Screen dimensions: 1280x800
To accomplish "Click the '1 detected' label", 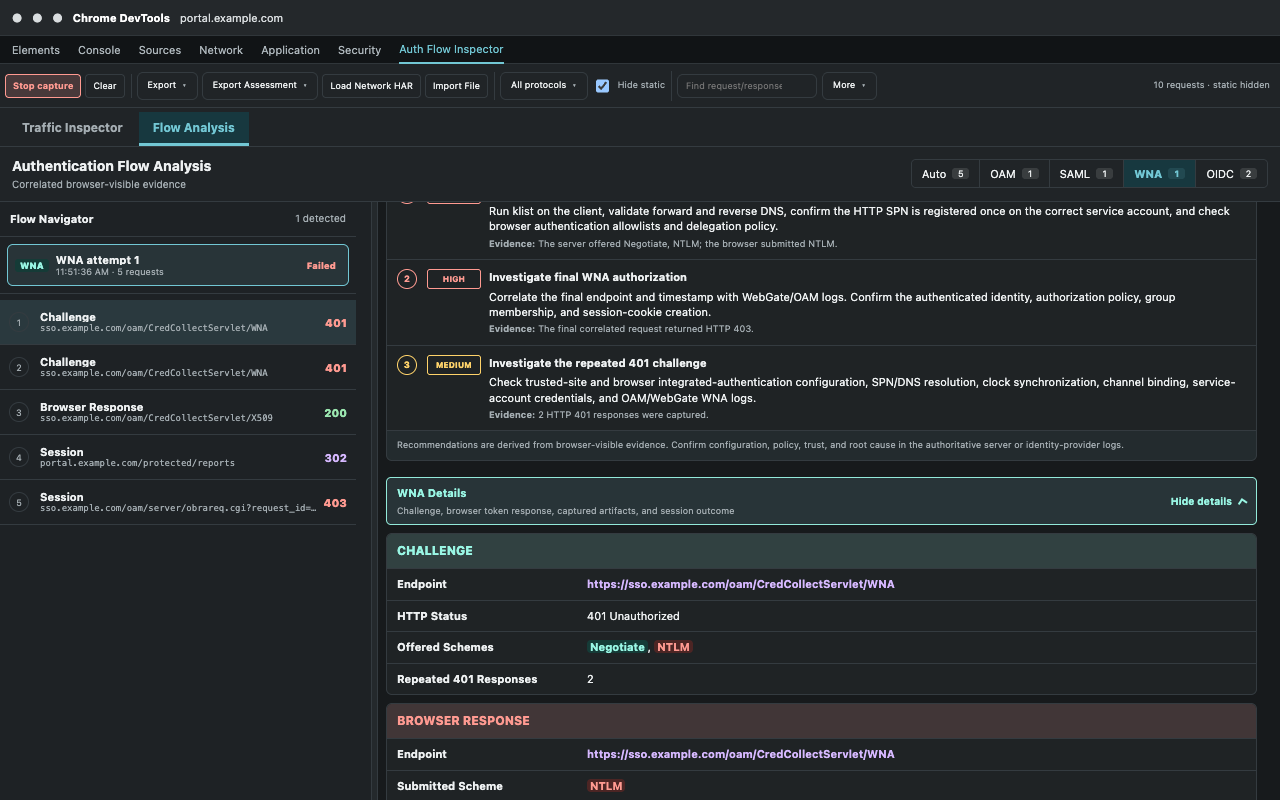I will click(x=320, y=218).
